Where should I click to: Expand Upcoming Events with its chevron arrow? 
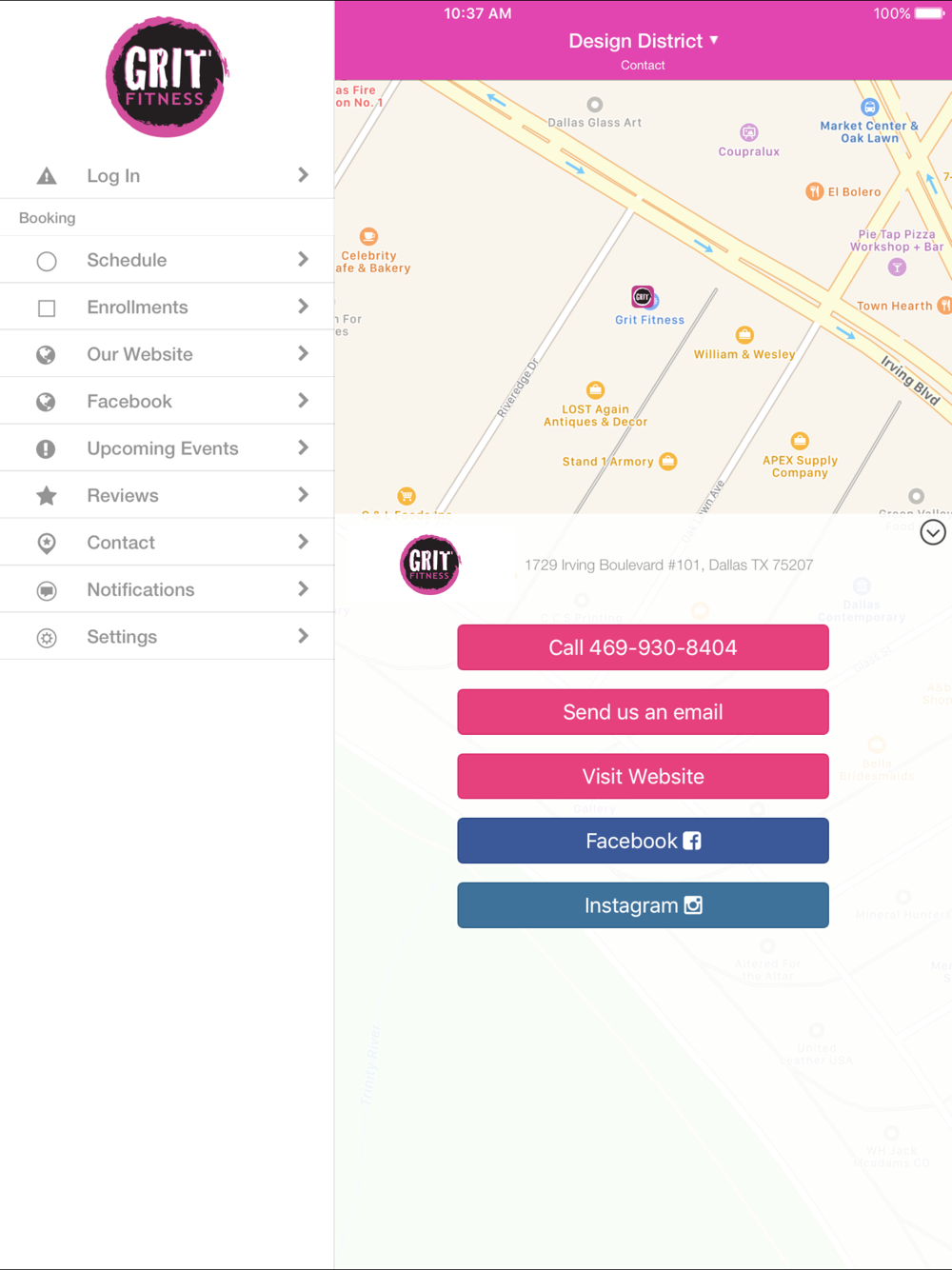[x=303, y=448]
